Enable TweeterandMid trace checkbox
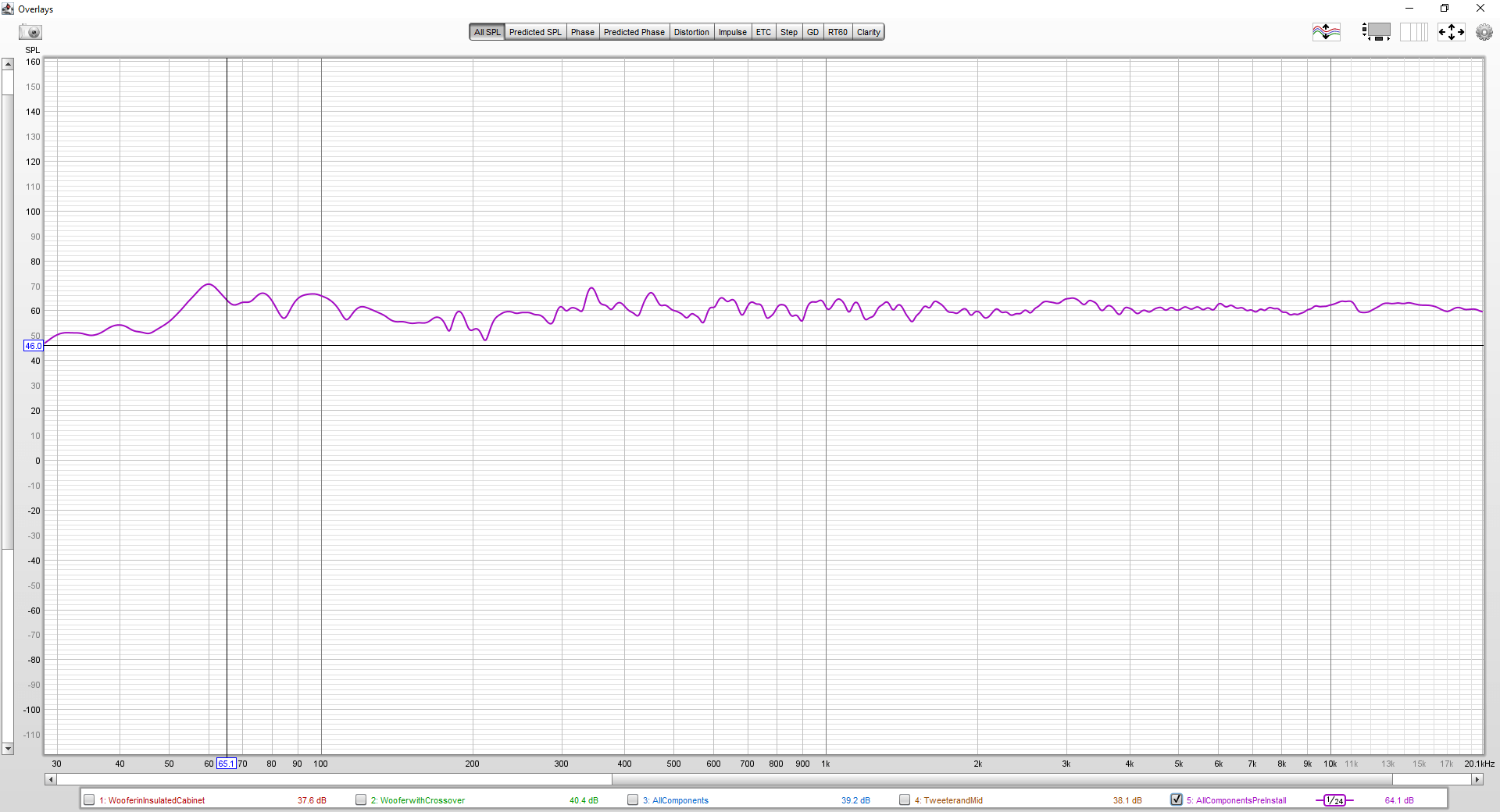1500x812 pixels. [x=905, y=800]
